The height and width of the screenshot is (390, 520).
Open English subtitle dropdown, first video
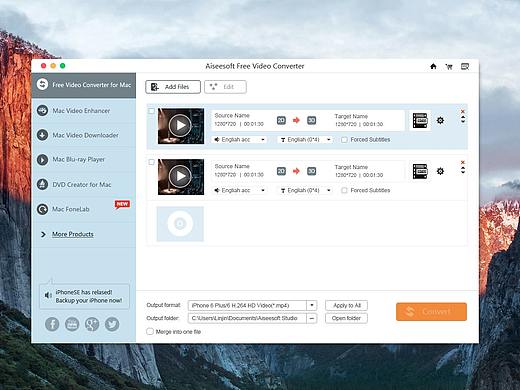click(305, 140)
